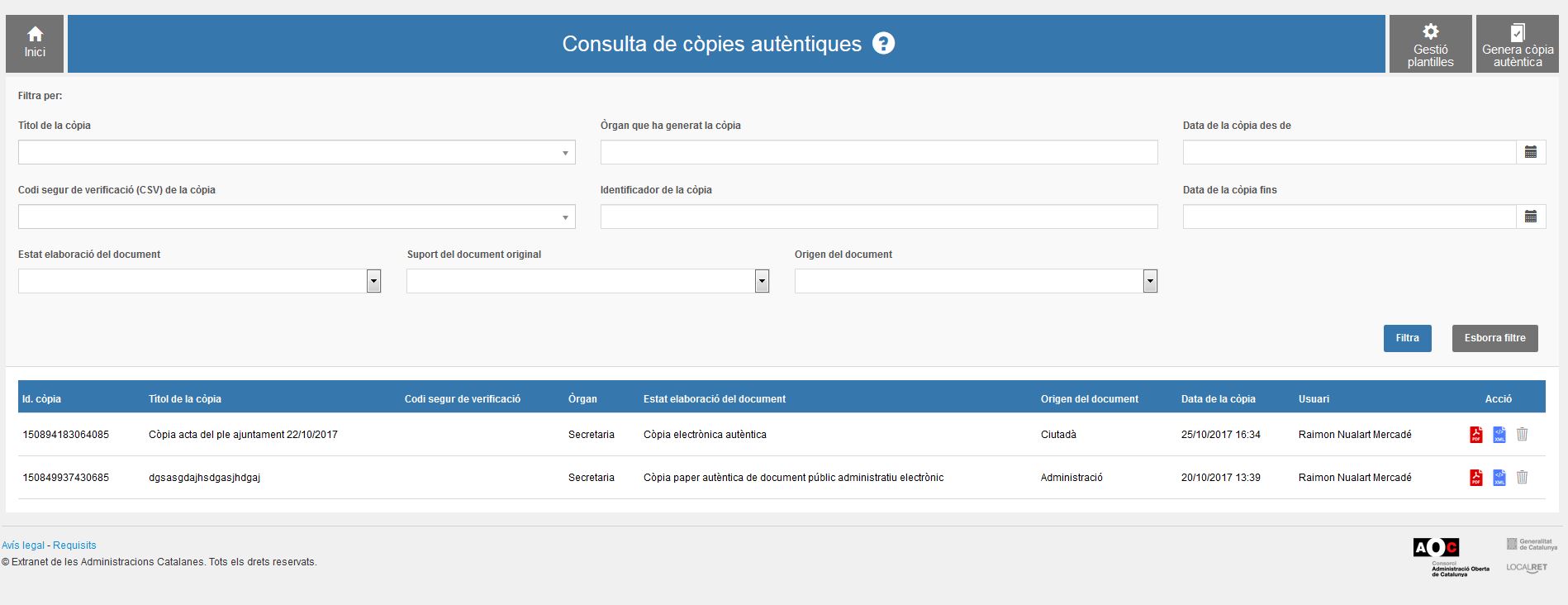1568x605 pixels.
Task: Open the help question mark icon
Action: pyautogui.click(x=883, y=44)
